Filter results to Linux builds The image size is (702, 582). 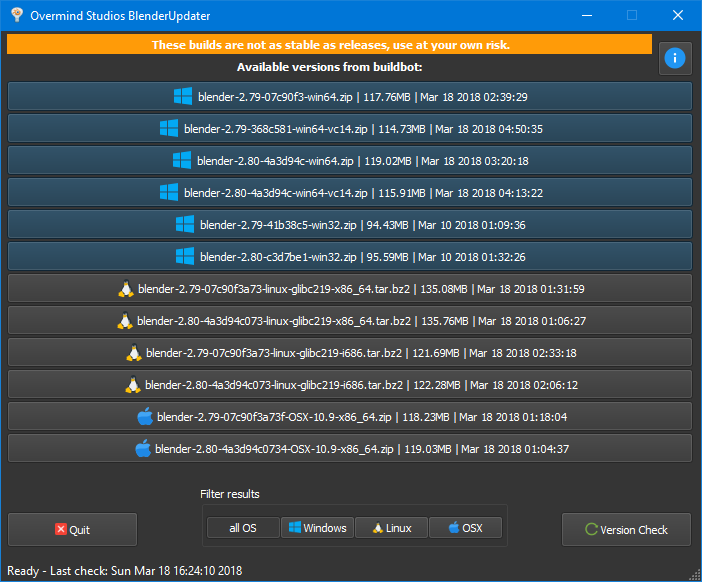tap(391, 528)
